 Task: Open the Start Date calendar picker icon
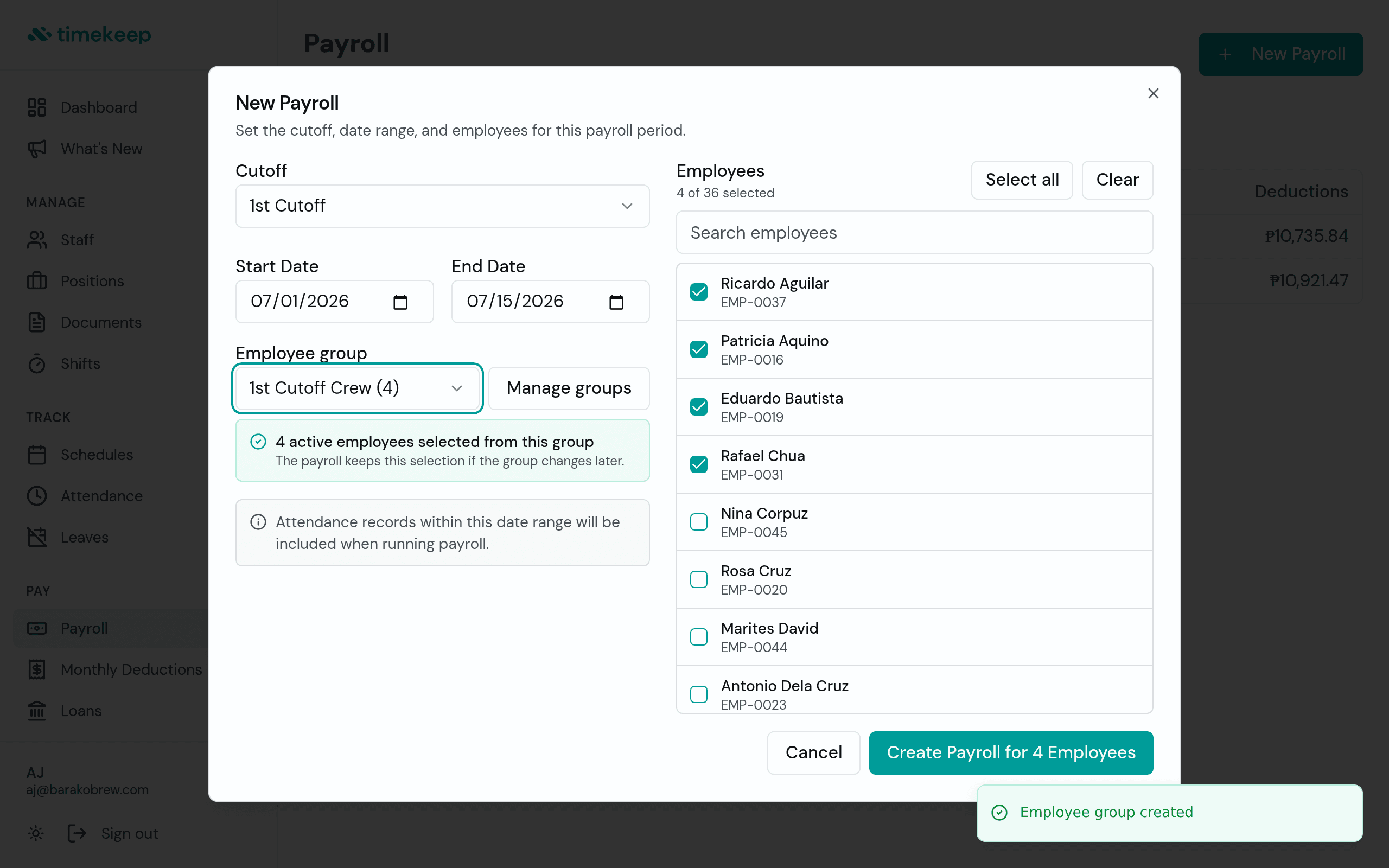pyautogui.click(x=400, y=302)
